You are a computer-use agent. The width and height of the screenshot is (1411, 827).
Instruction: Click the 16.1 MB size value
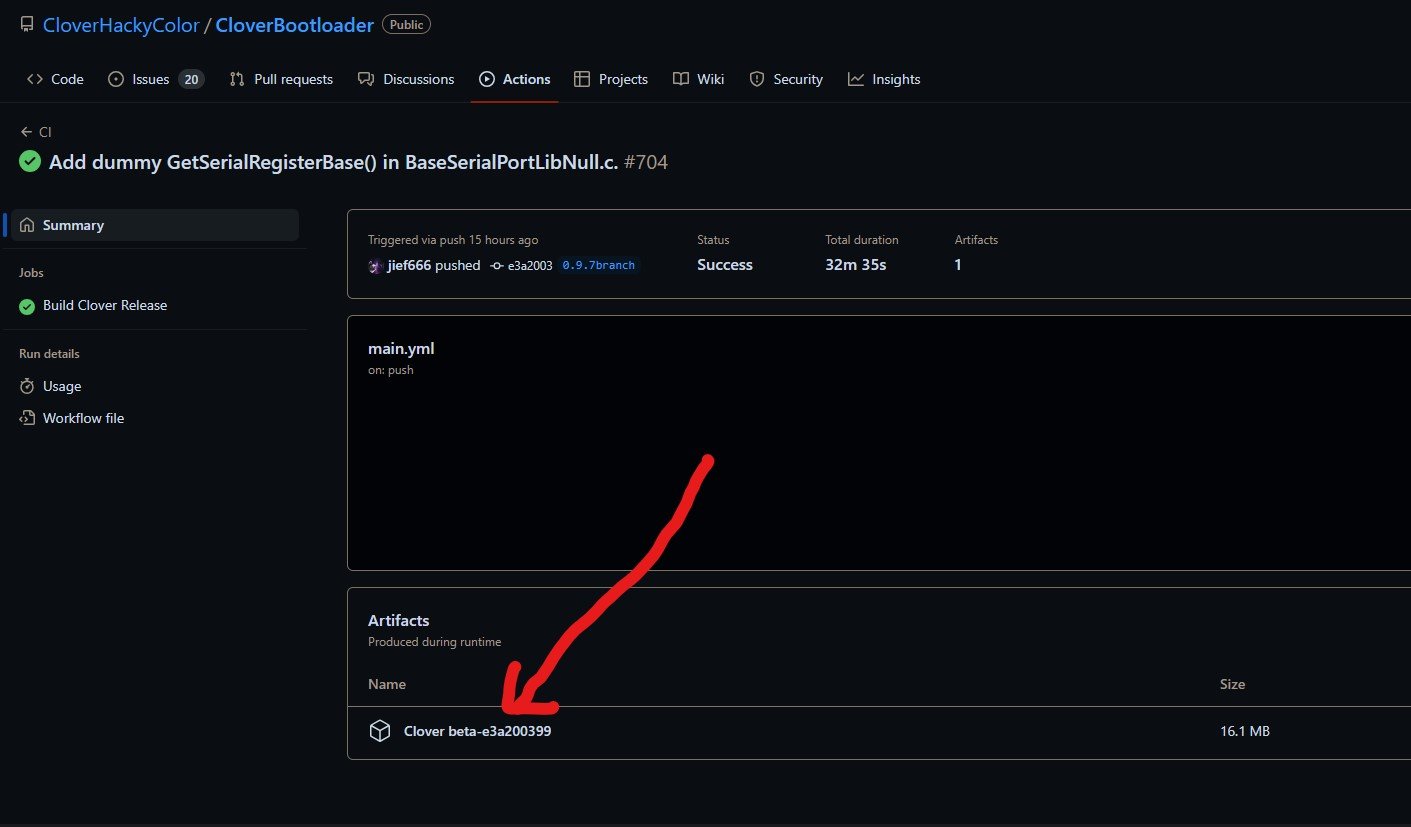click(x=1245, y=731)
